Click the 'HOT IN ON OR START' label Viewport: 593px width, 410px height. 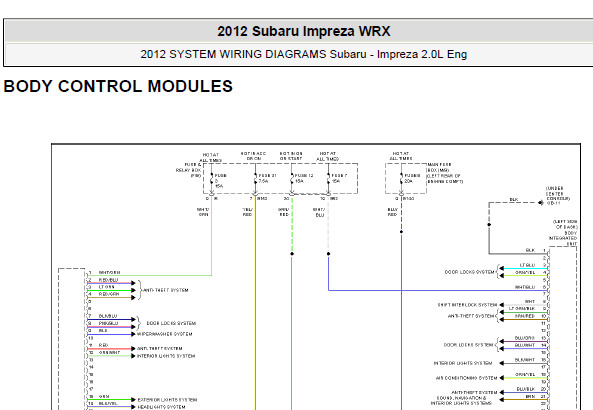click(x=291, y=156)
